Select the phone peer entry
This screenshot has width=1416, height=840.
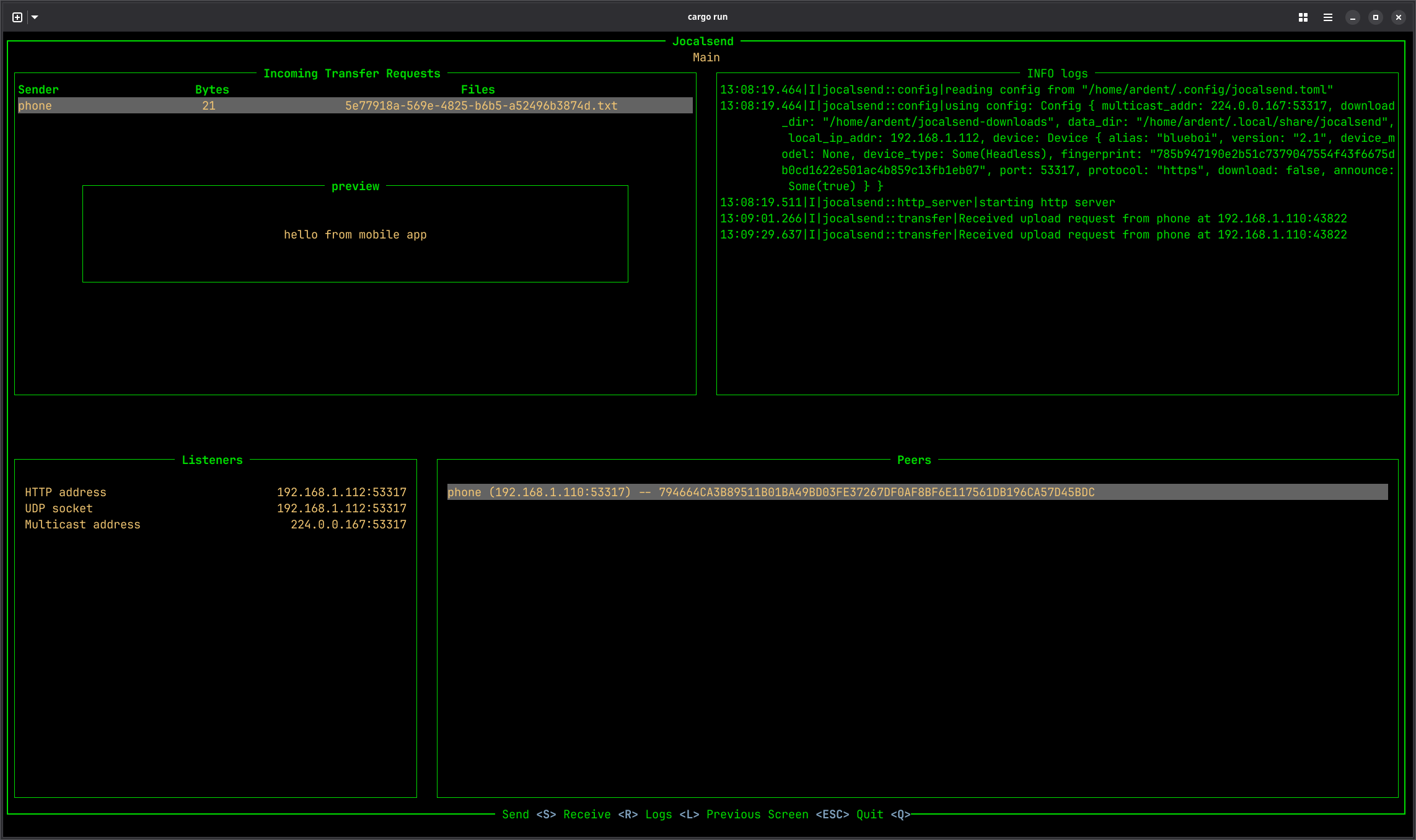point(771,492)
